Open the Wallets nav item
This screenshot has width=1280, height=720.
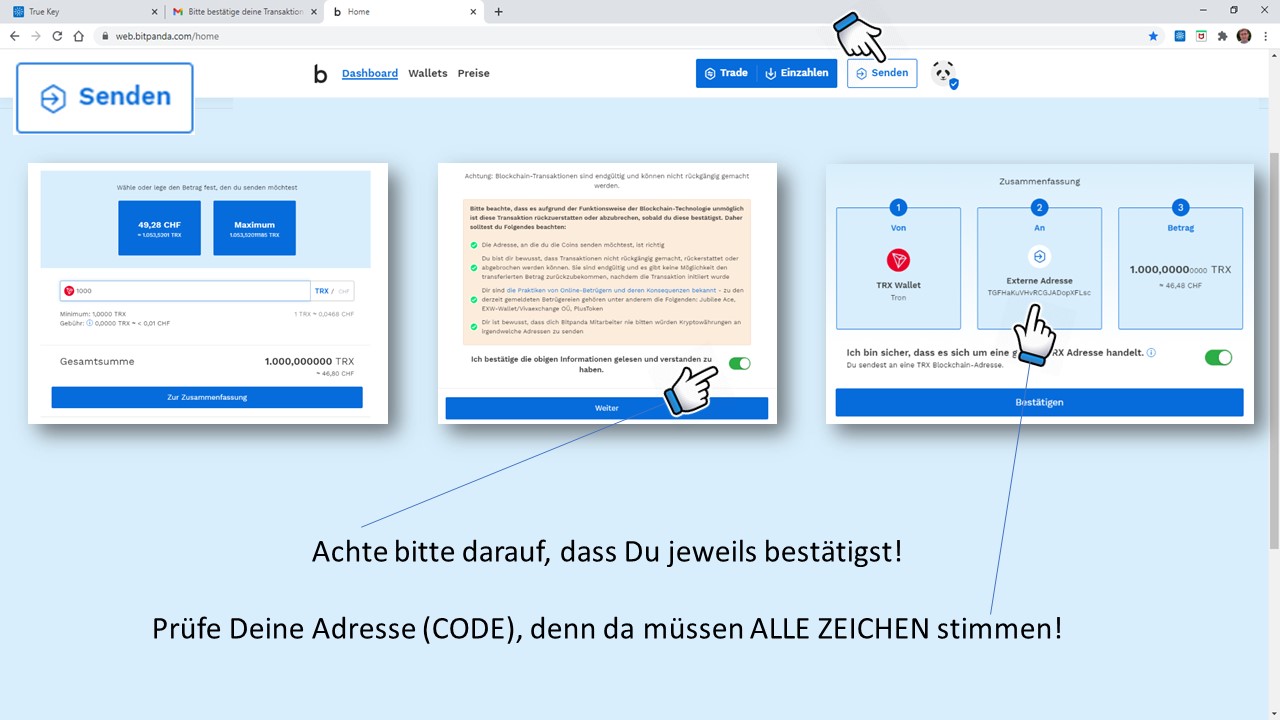pos(428,73)
